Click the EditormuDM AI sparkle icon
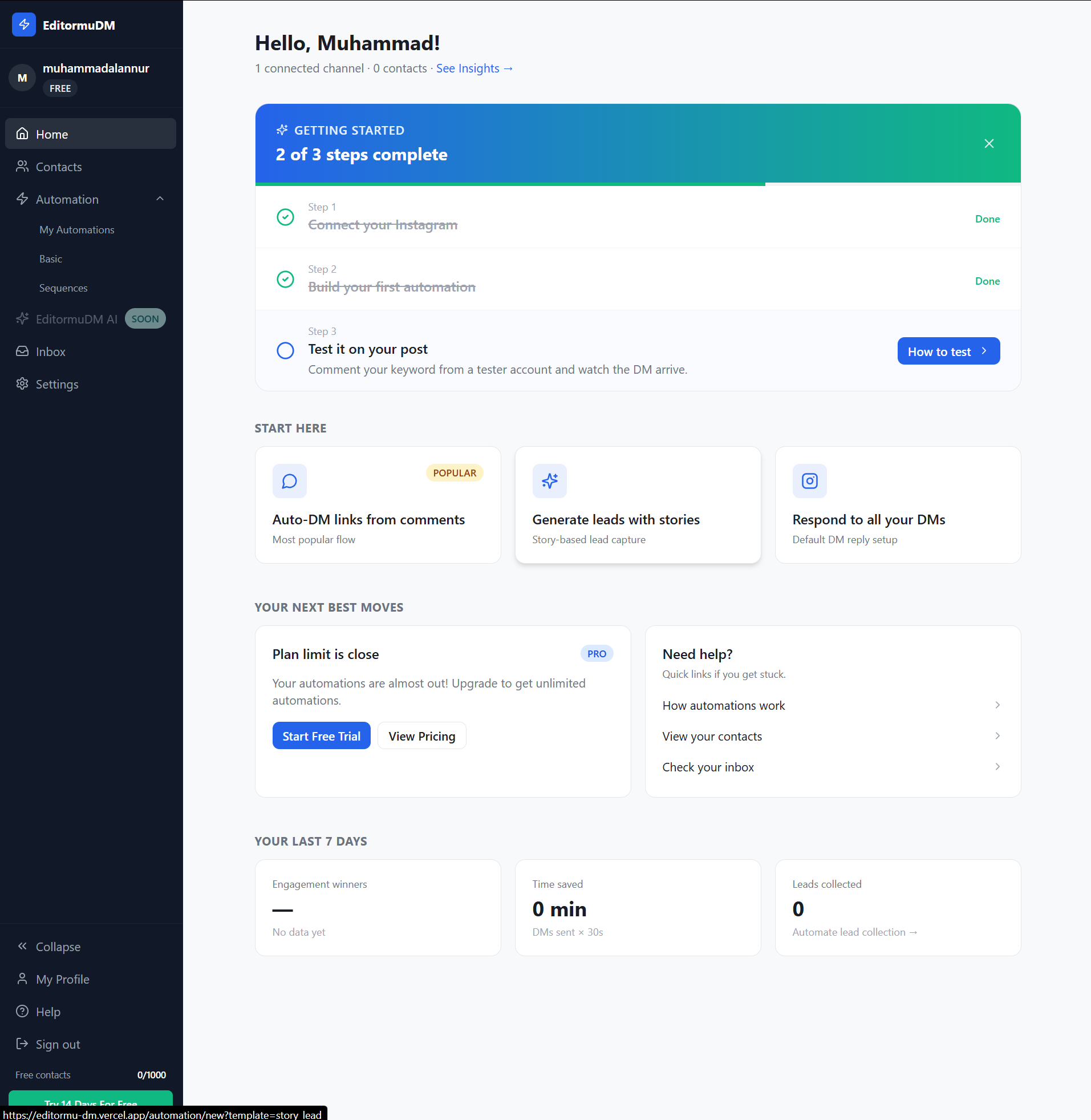 point(22,319)
